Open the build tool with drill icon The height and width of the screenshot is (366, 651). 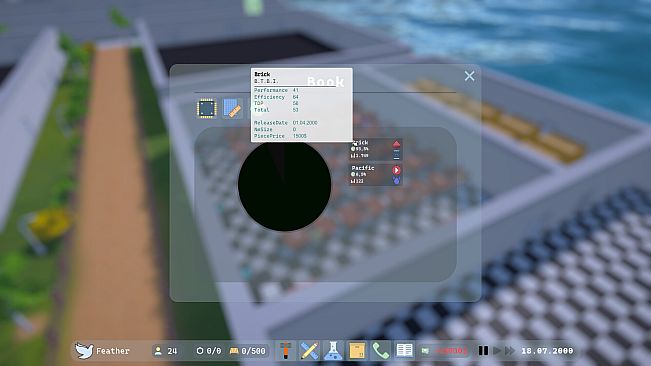click(286, 351)
